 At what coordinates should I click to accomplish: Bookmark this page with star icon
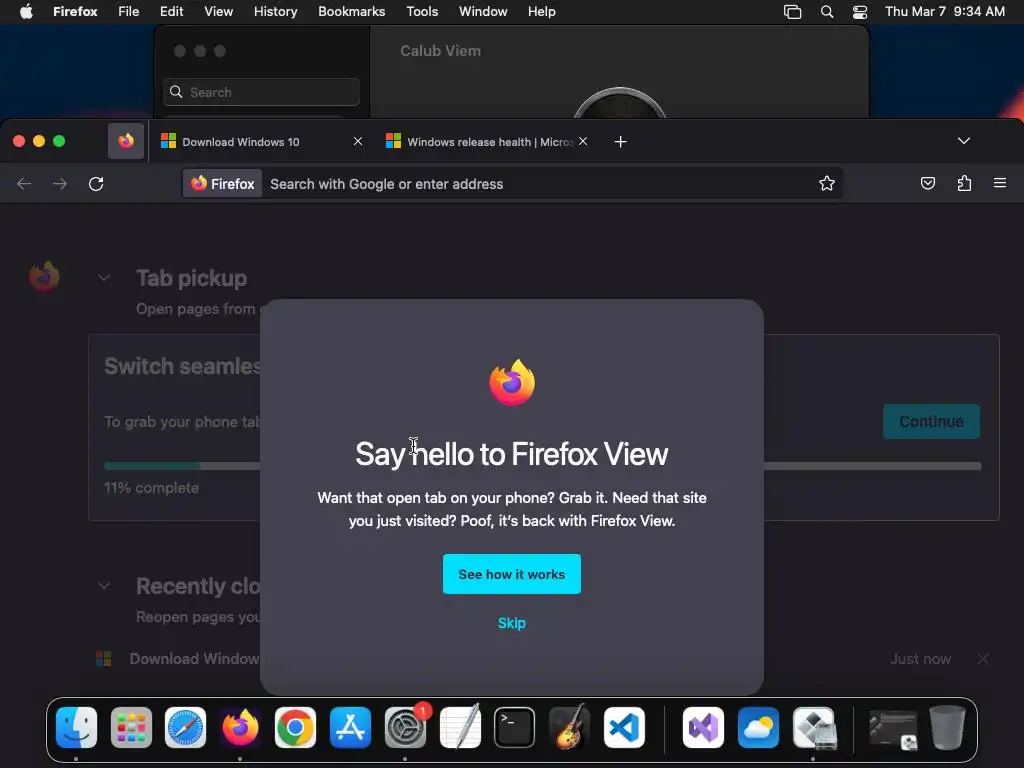(x=827, y=184)
